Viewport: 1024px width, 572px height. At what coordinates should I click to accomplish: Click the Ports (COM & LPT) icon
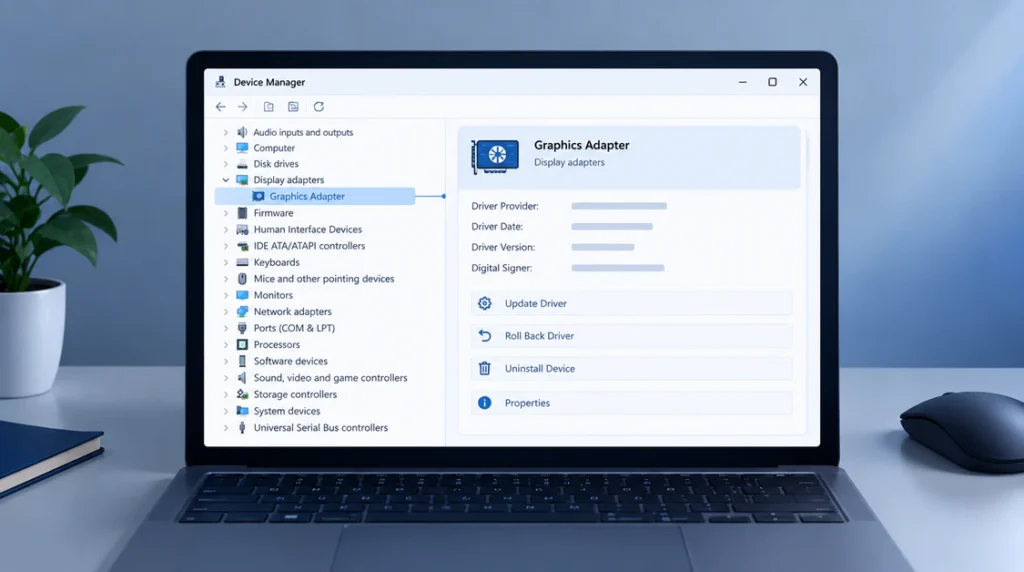click(x=242, y=328)
